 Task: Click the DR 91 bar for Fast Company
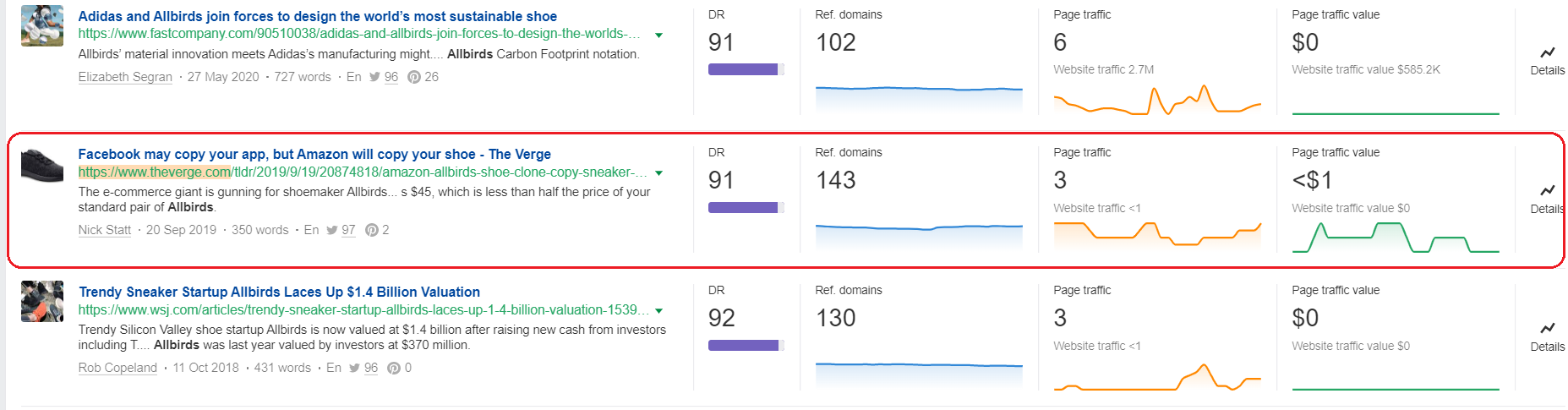(746, 69)
